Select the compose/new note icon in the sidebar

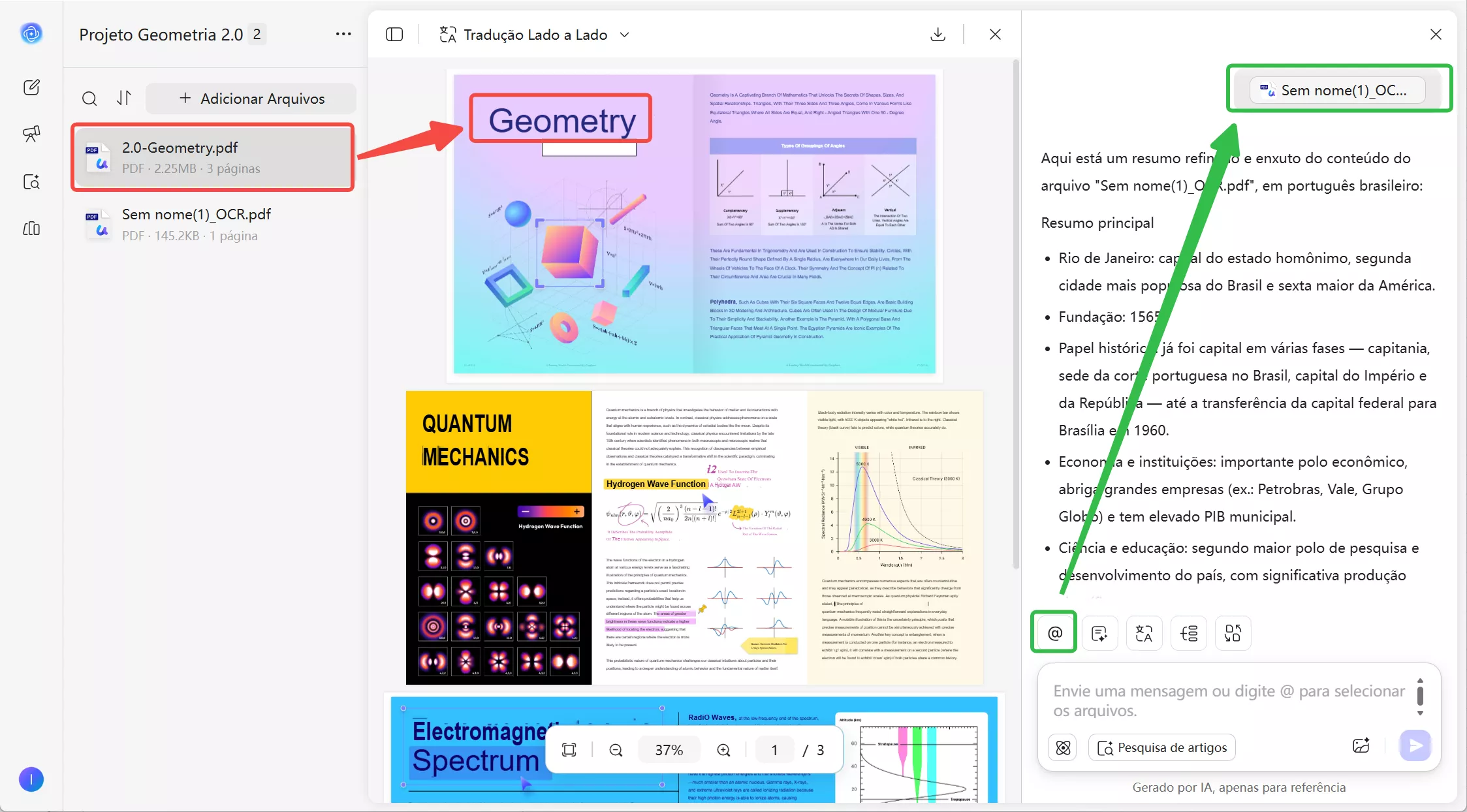31,87
